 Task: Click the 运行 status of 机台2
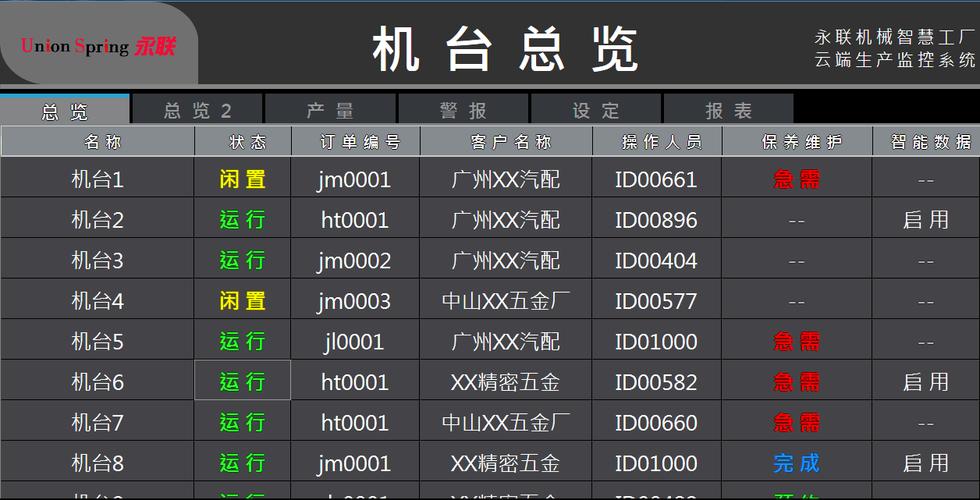click(x=242, y=220)
